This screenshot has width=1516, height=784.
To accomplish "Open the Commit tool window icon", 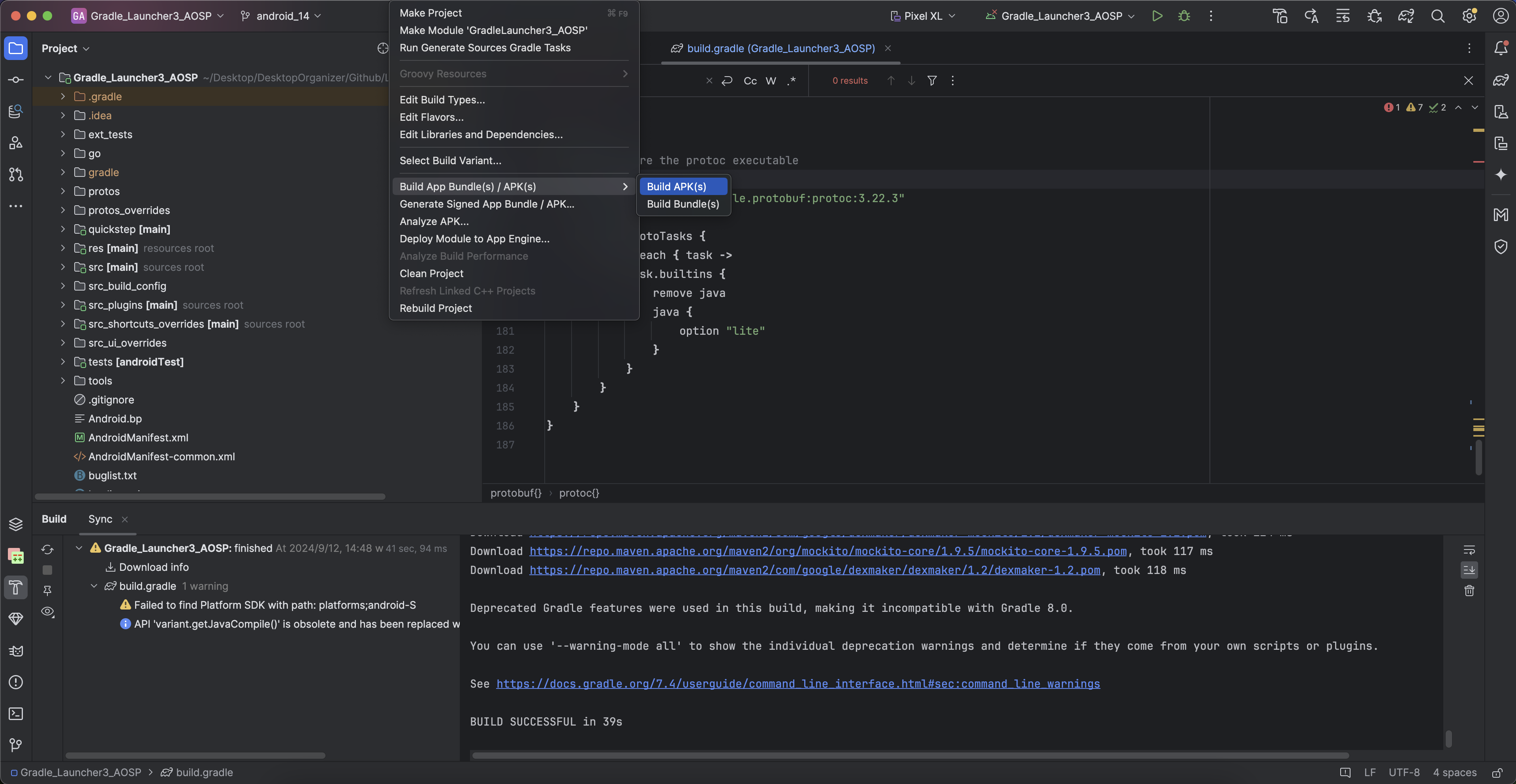I will coord(16,80).
